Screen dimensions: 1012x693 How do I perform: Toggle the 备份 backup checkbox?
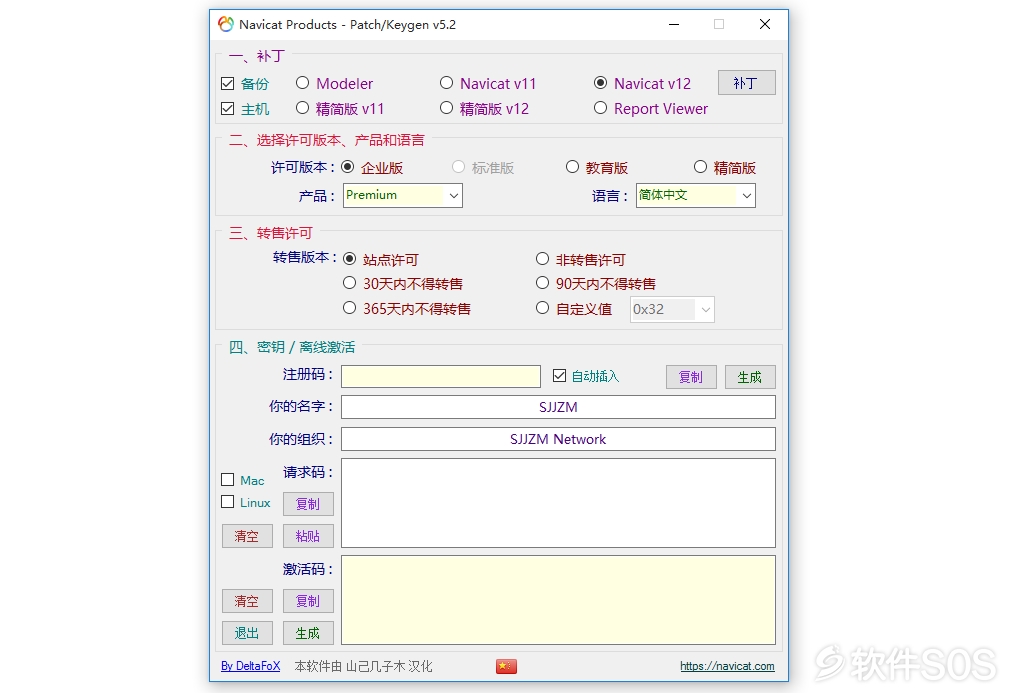227,83
